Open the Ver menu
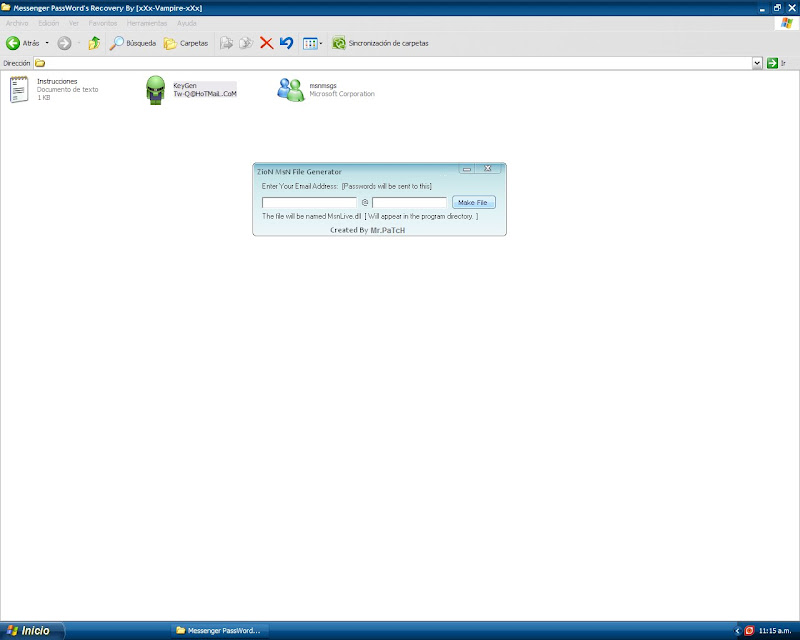Image resolution: width=800 pixels, height=640 pixels. tap(74, 23)
